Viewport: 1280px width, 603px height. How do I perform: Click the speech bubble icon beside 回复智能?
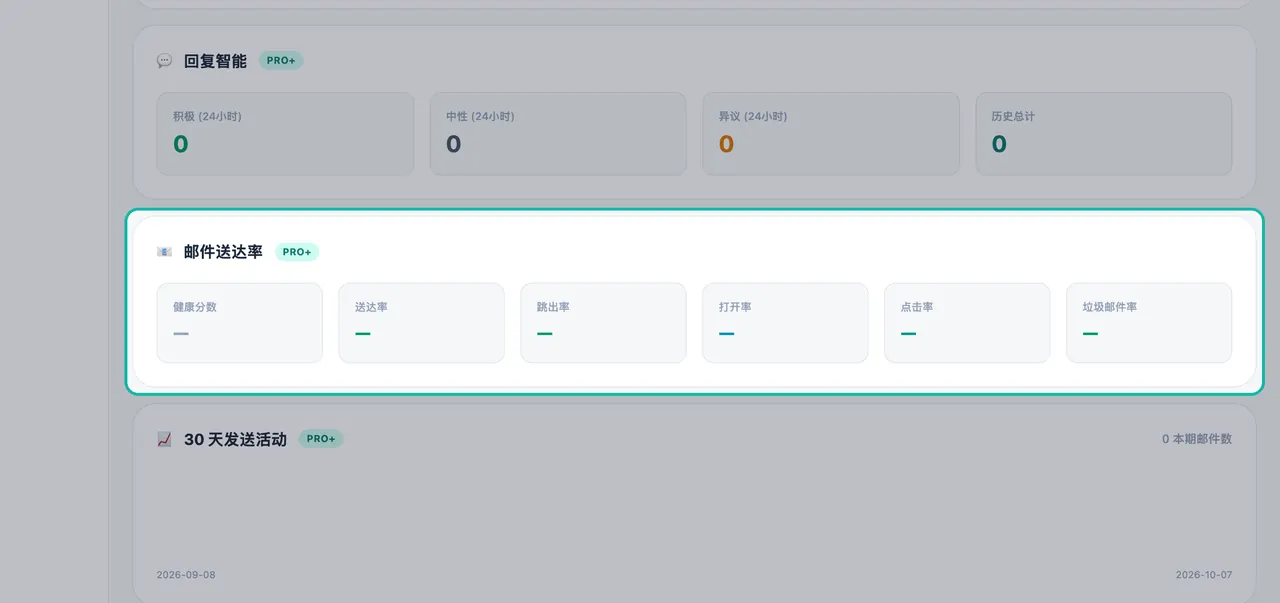[164, 61]
